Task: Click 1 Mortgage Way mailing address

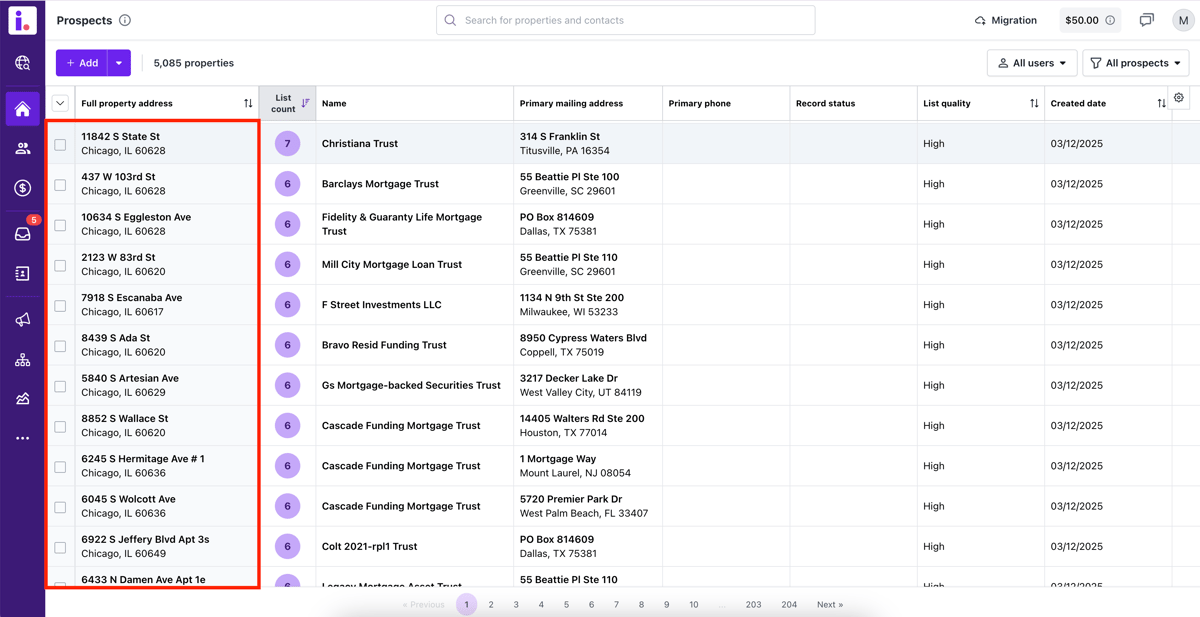Action: (558, 459)
